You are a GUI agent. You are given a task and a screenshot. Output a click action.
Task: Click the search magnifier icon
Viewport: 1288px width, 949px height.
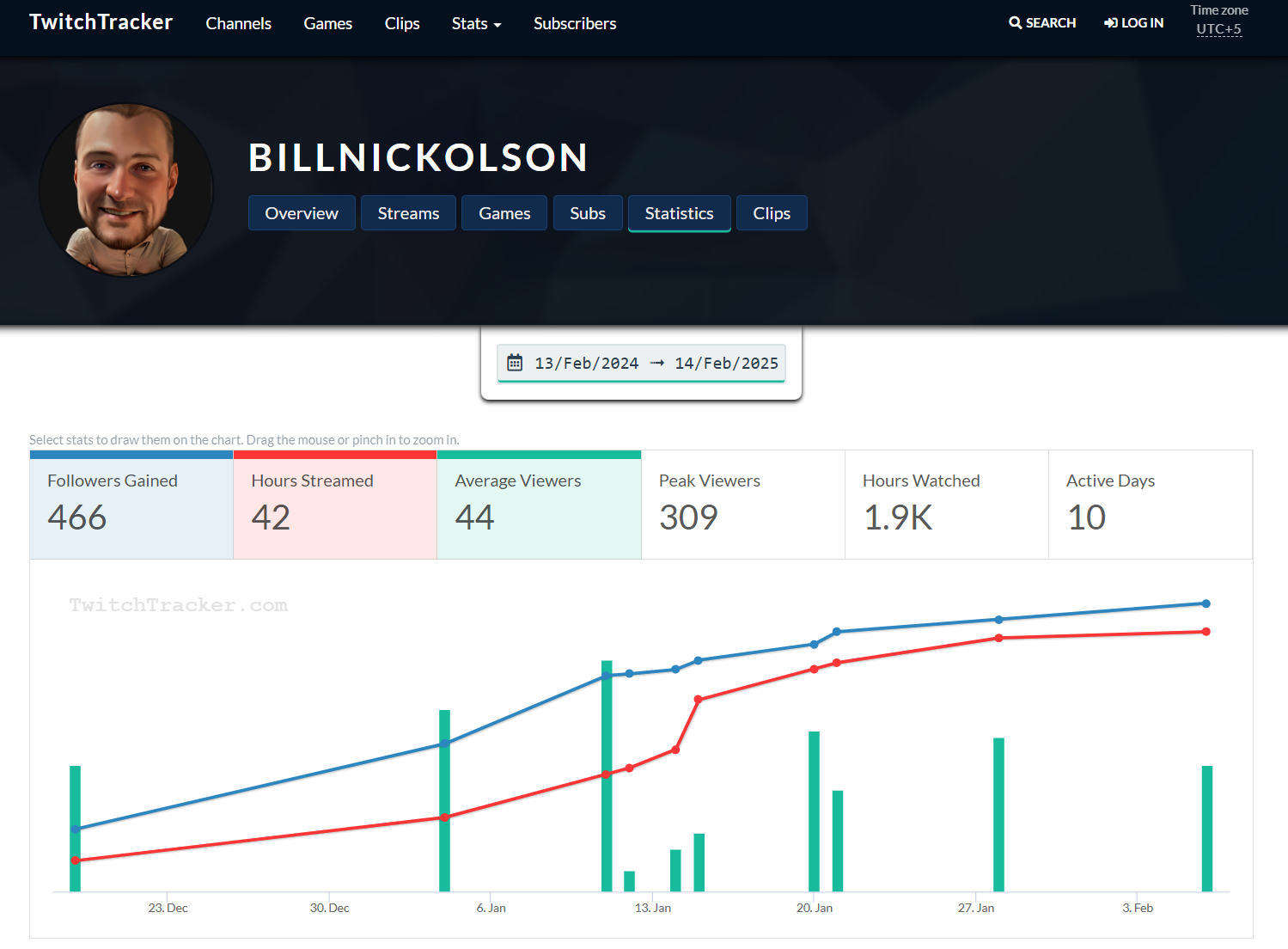(1015, 23)
